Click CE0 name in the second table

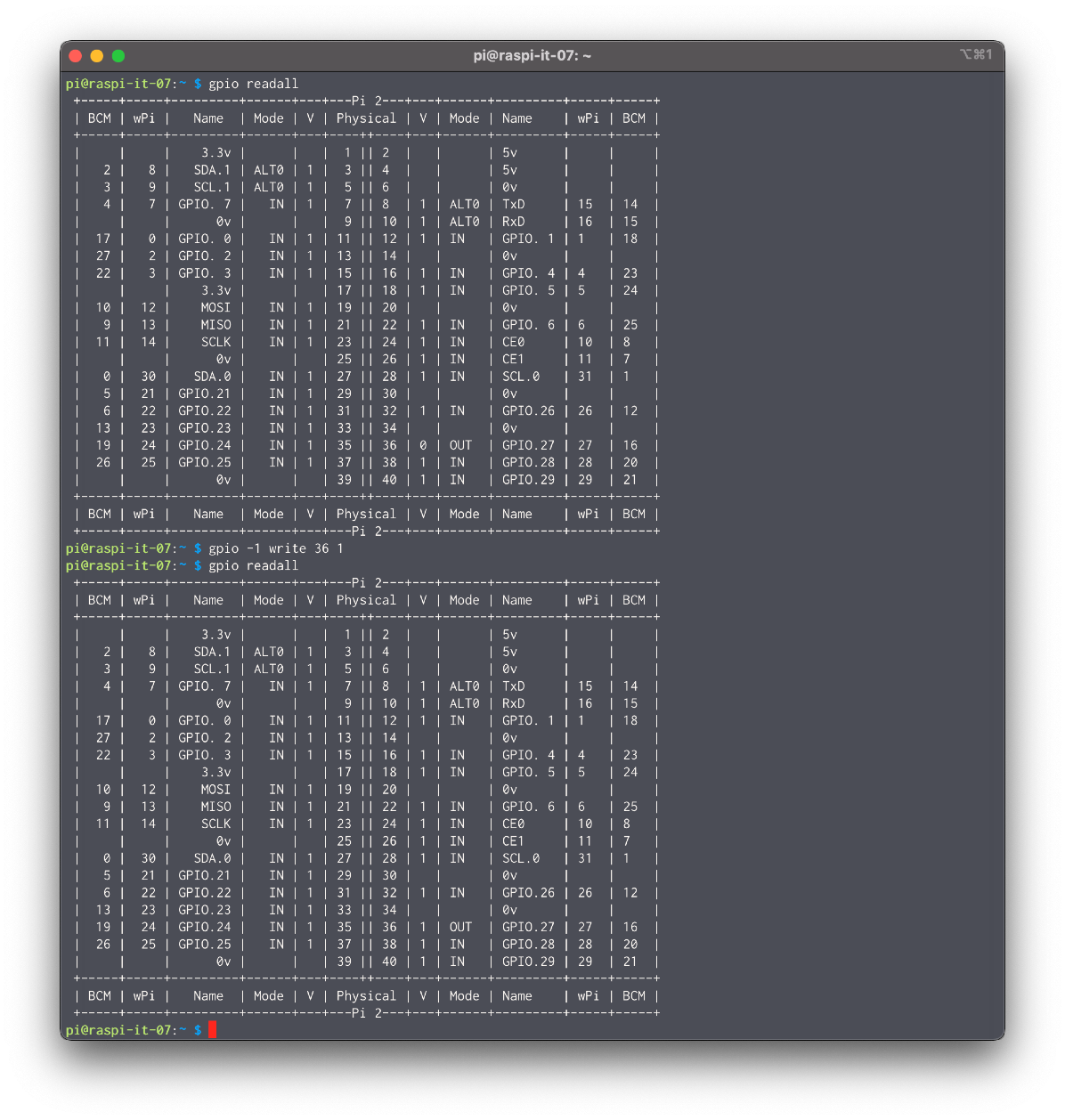click(513, 824)
